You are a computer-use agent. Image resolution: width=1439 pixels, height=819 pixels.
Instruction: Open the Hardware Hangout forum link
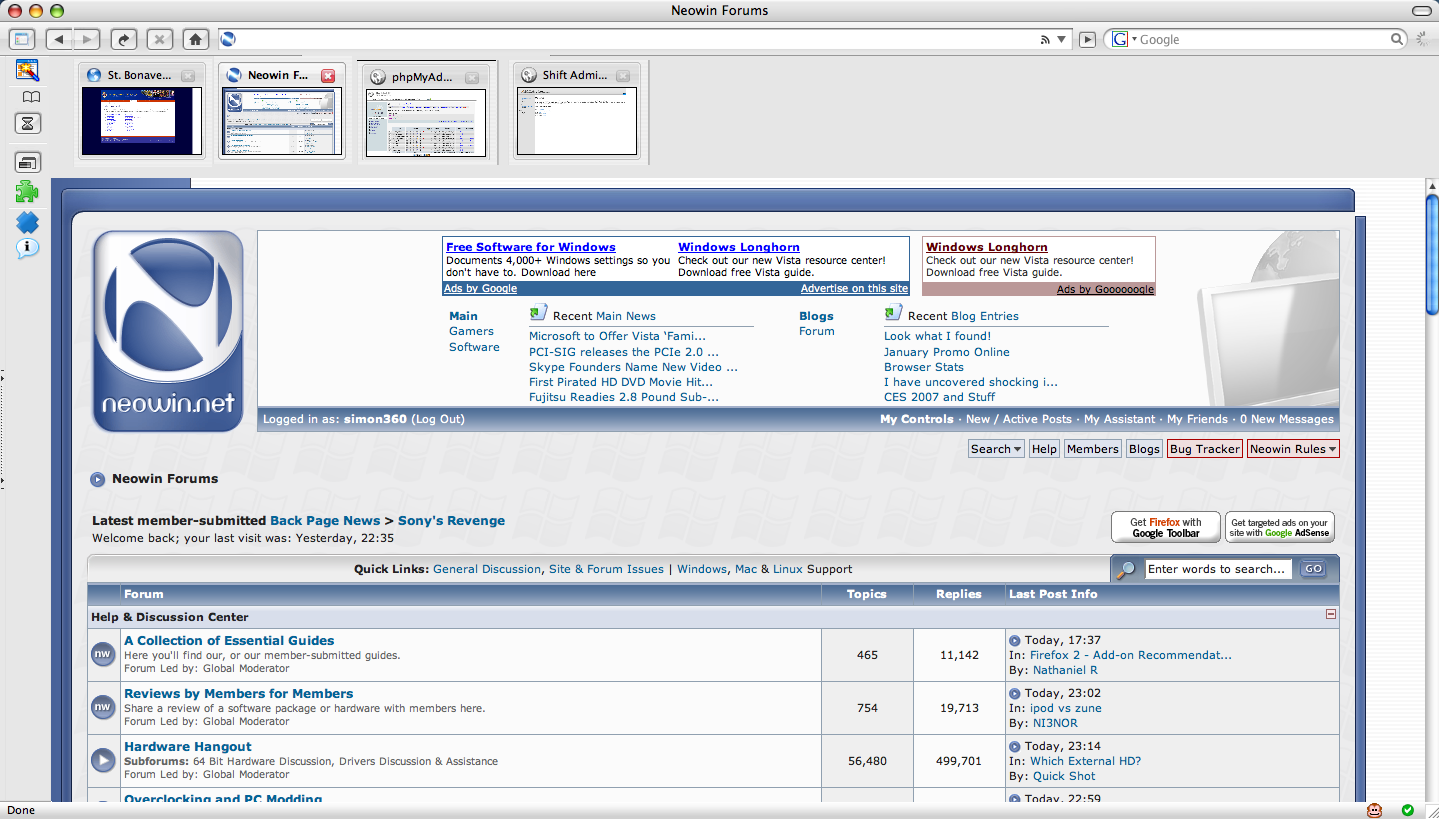pos(187,746)
